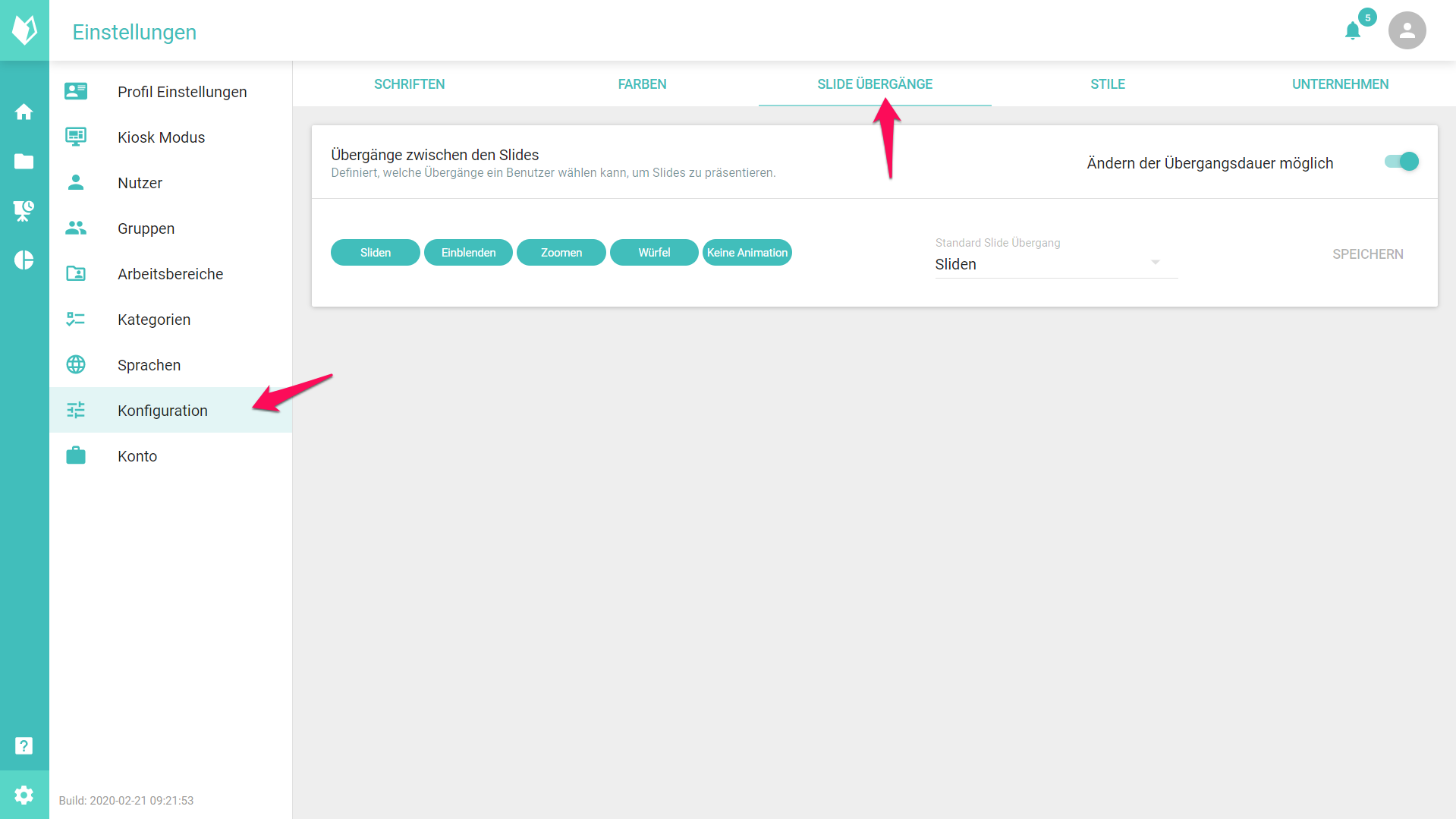Toggle the Sliden transition chip

click(376, 253)
